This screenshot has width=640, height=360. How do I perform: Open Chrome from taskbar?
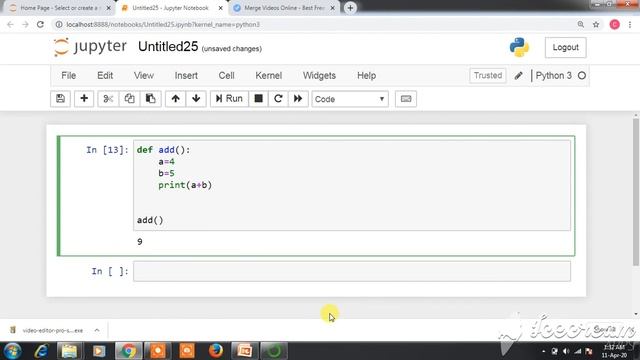(128, 351)
